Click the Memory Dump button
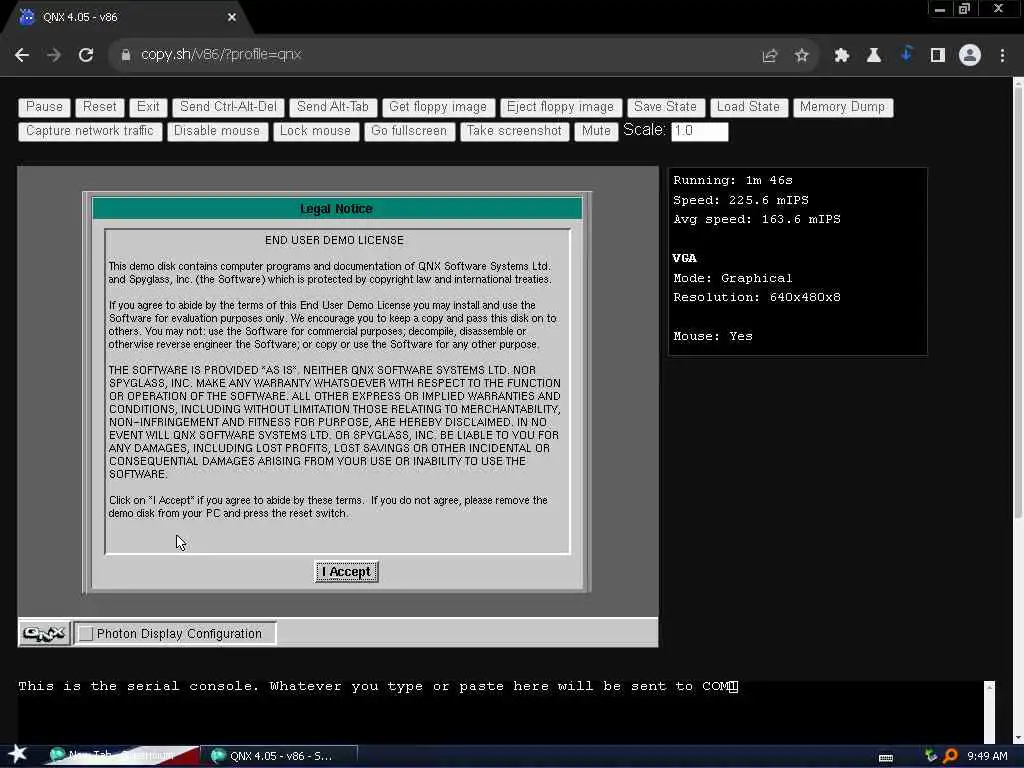This screenshot has height=768, width=1024. point(842,107)
